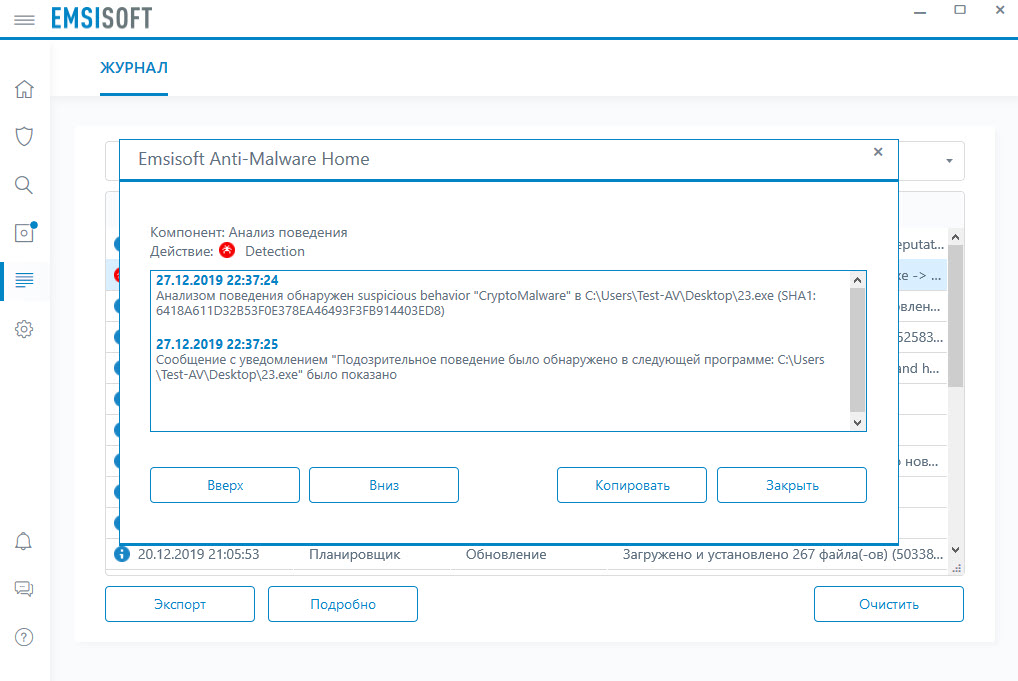The height and width of the screenshot is (681, 1018).
Task: Open the Quarantine icon in sidebar
Action: pyautogui.click(x=25, y=232)
